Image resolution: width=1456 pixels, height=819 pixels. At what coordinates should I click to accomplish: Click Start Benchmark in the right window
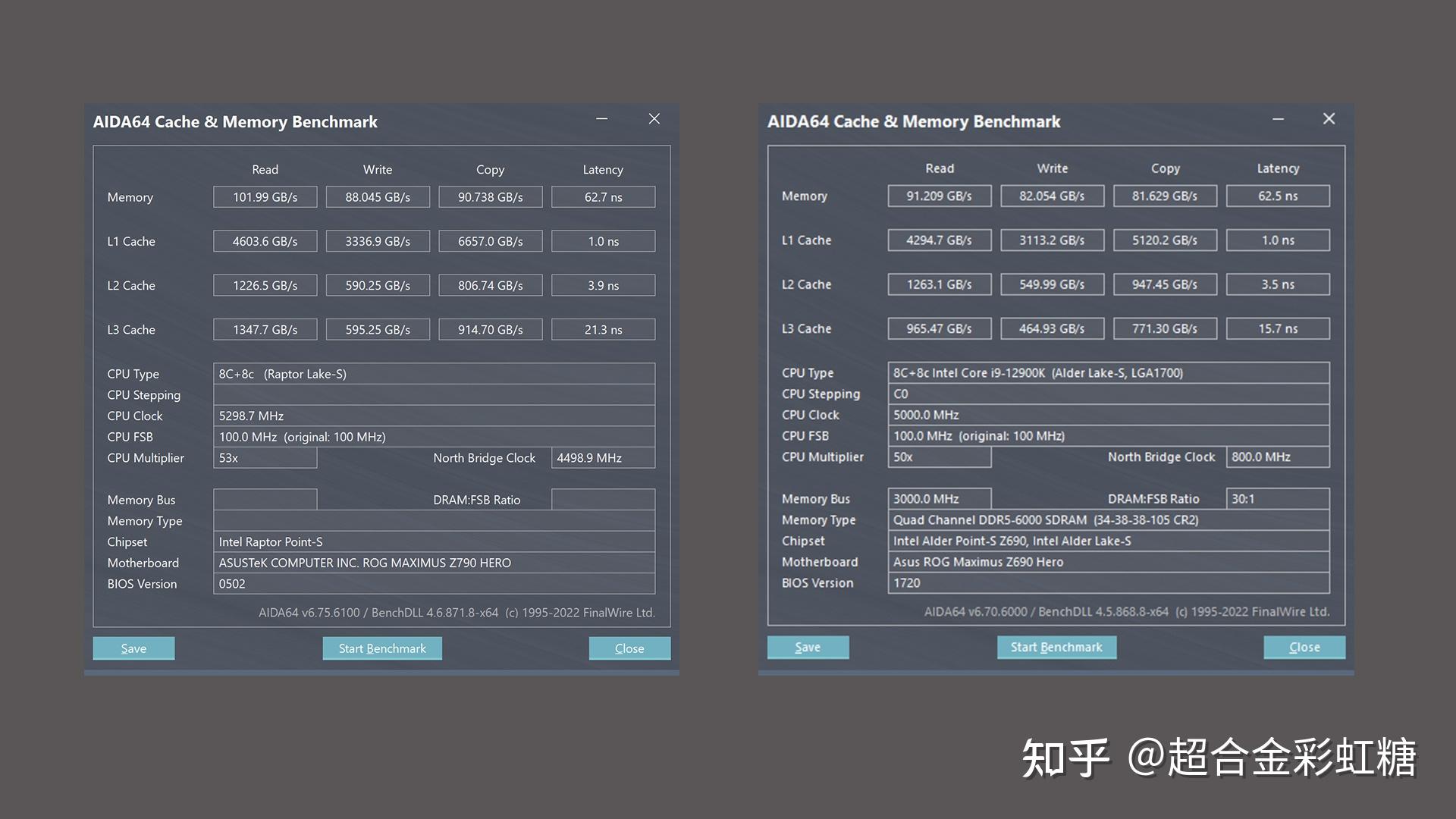point(1056,647)
